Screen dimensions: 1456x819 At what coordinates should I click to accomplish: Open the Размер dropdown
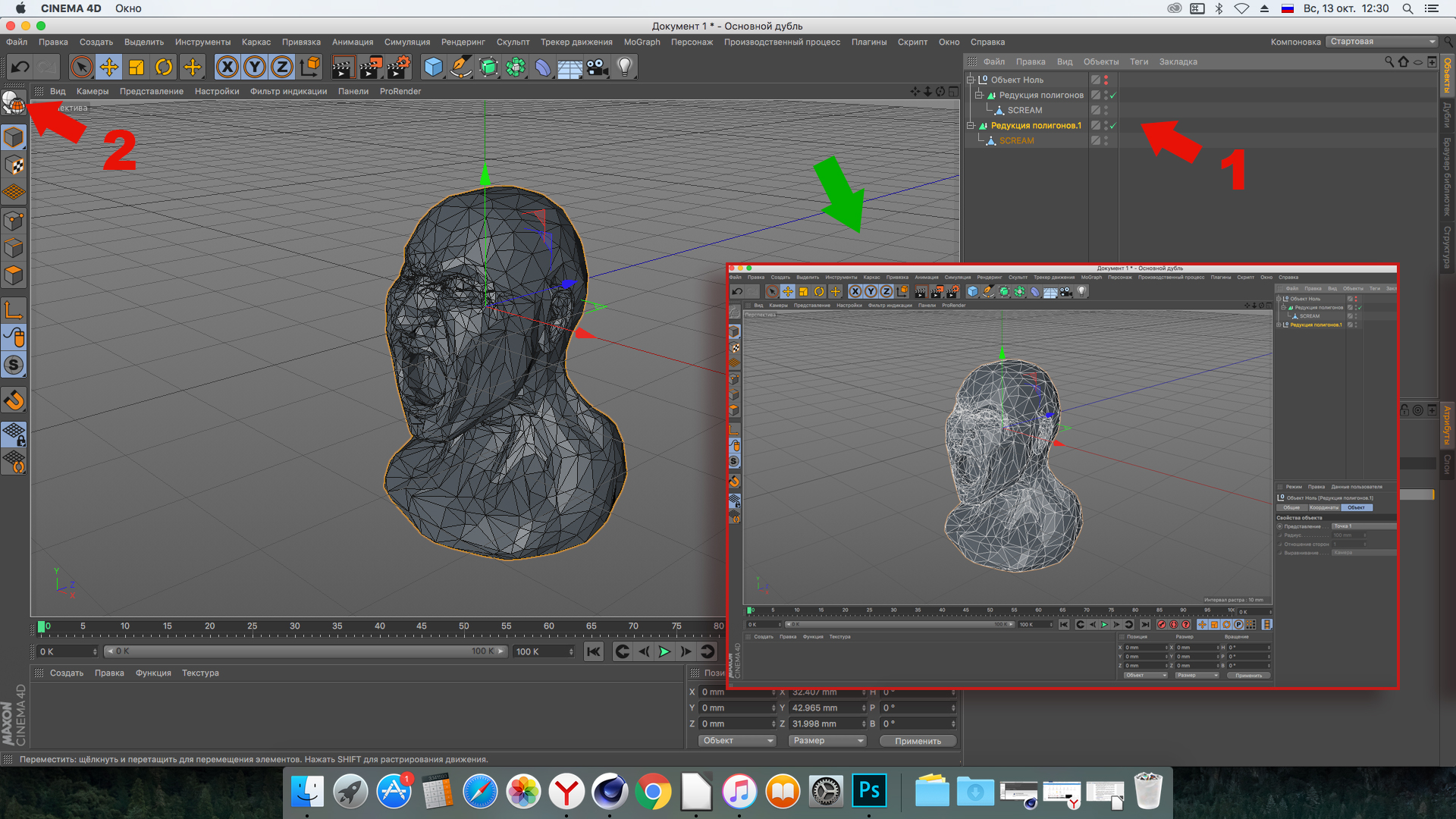[827, 741]
